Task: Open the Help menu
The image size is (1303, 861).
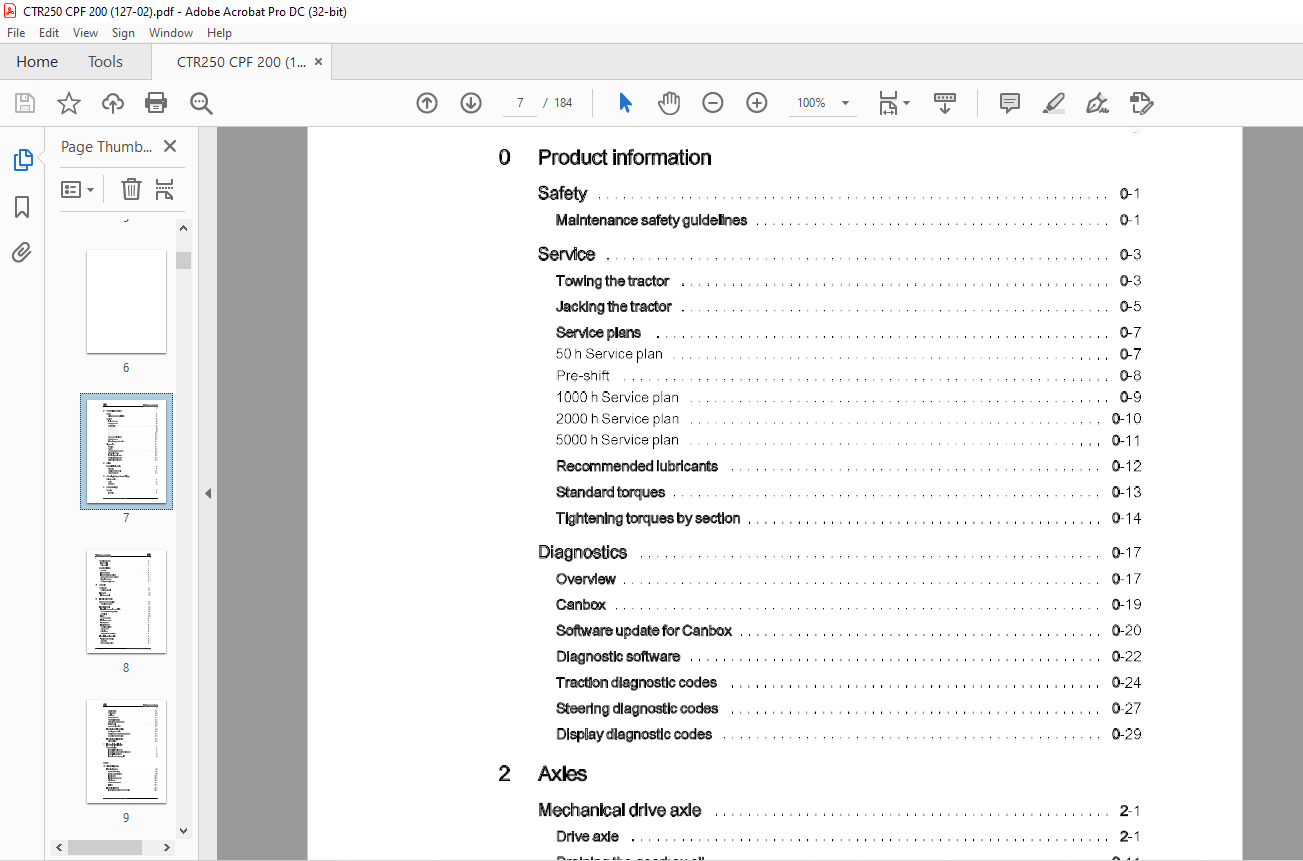Action: pyautogui.click(x=219, y=33)
